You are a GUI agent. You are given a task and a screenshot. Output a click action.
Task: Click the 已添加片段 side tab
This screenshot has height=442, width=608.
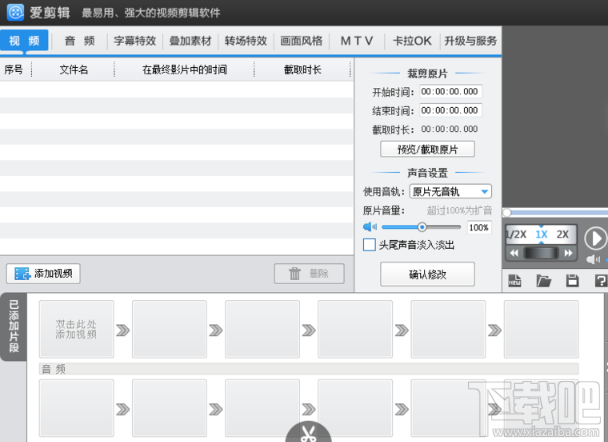(14, 326)
